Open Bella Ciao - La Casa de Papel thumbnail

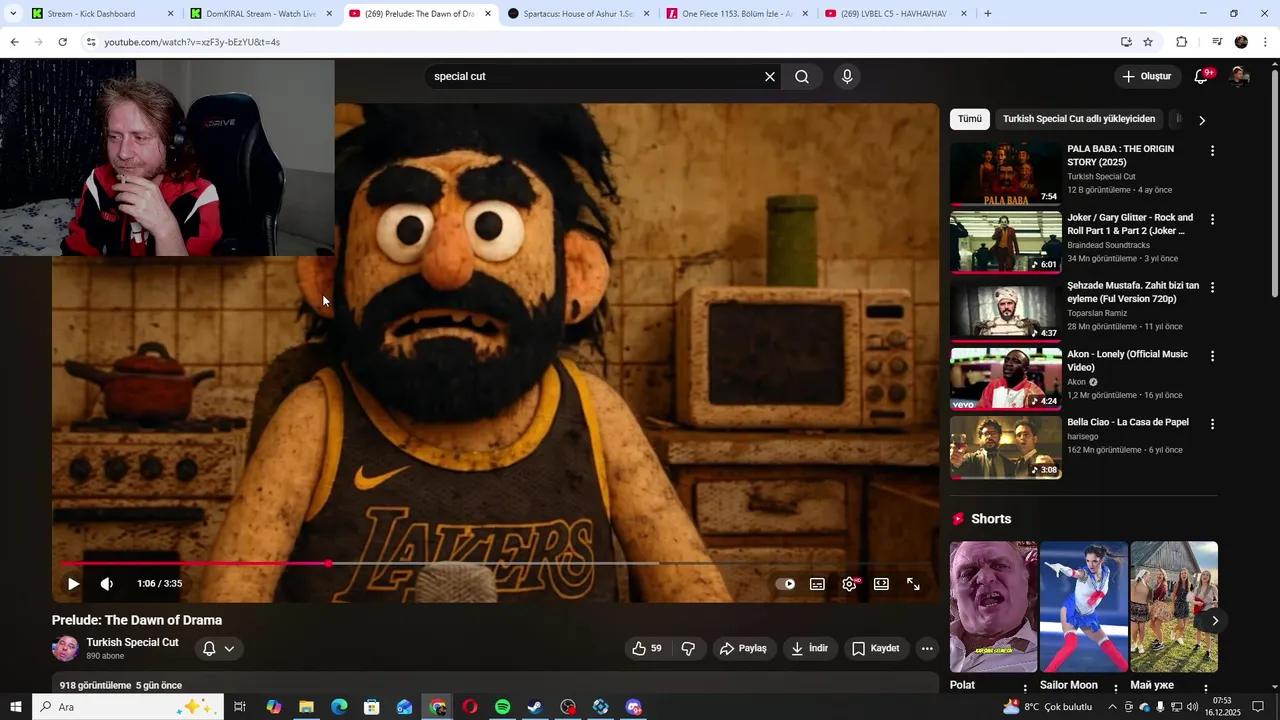[x=1006, y=447]
